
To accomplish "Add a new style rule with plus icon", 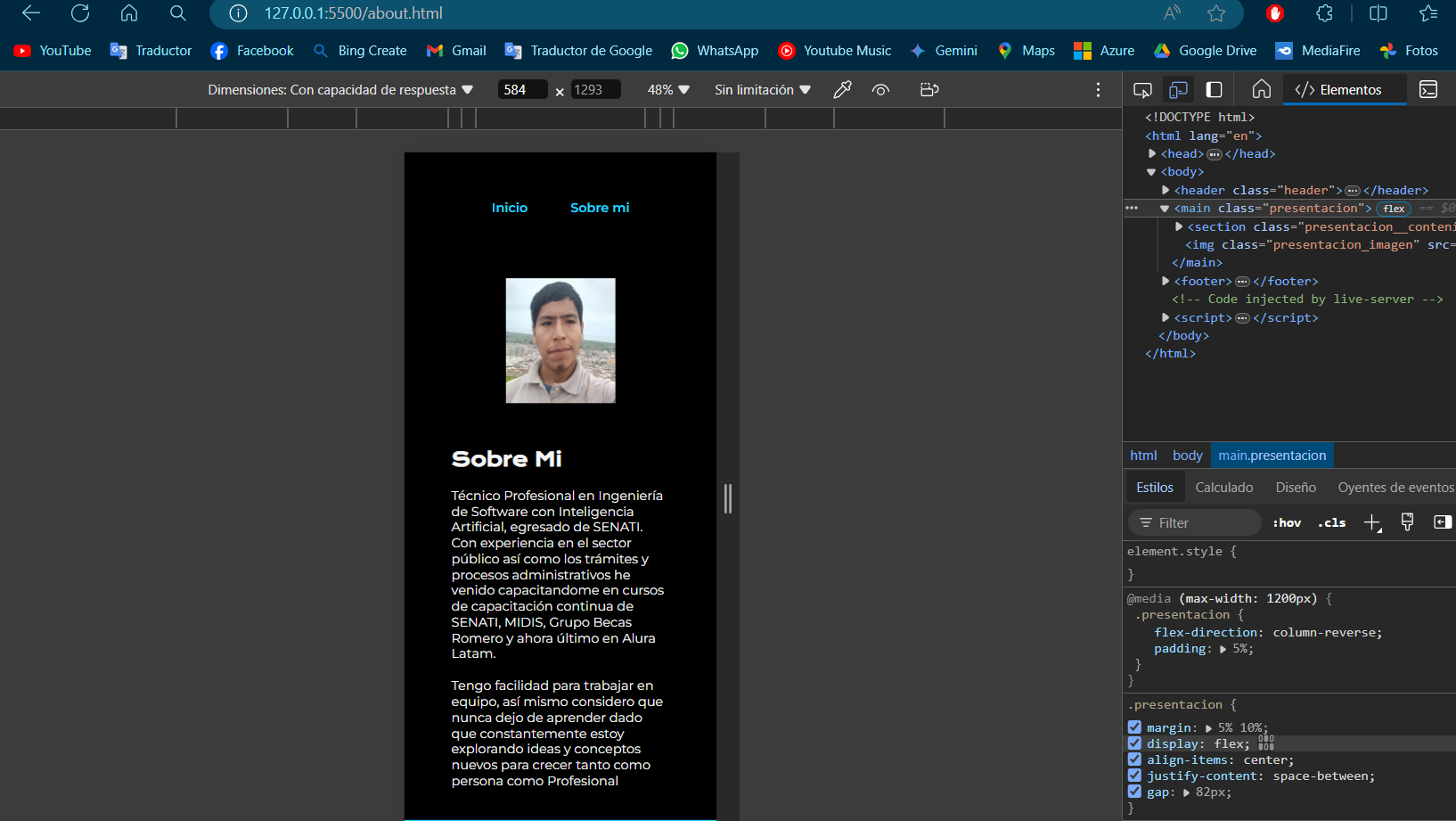I will pos(1372,523).
